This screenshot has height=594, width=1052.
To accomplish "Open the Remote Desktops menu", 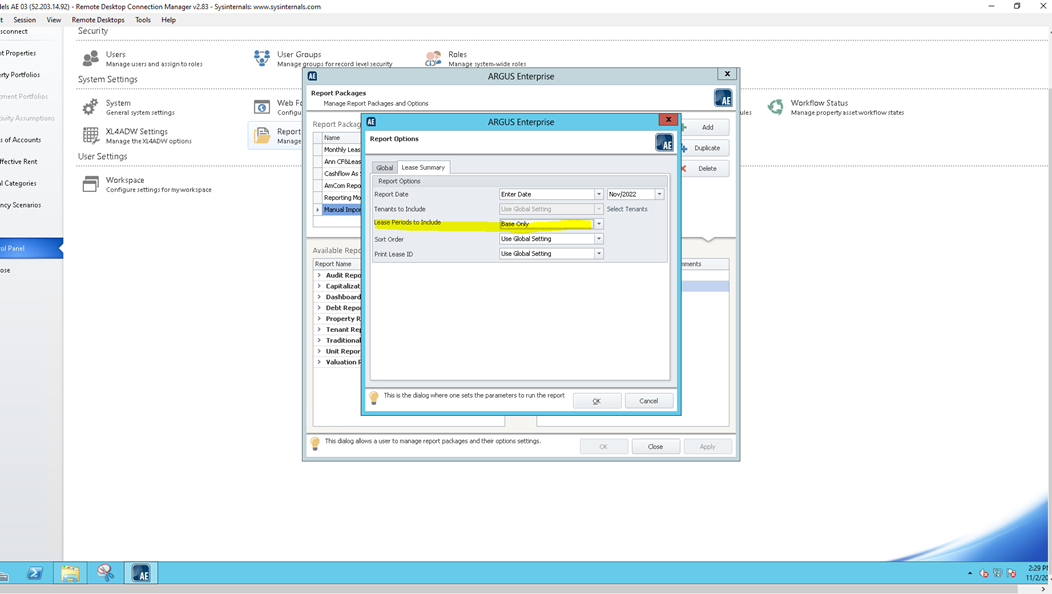I will (98, 20).
